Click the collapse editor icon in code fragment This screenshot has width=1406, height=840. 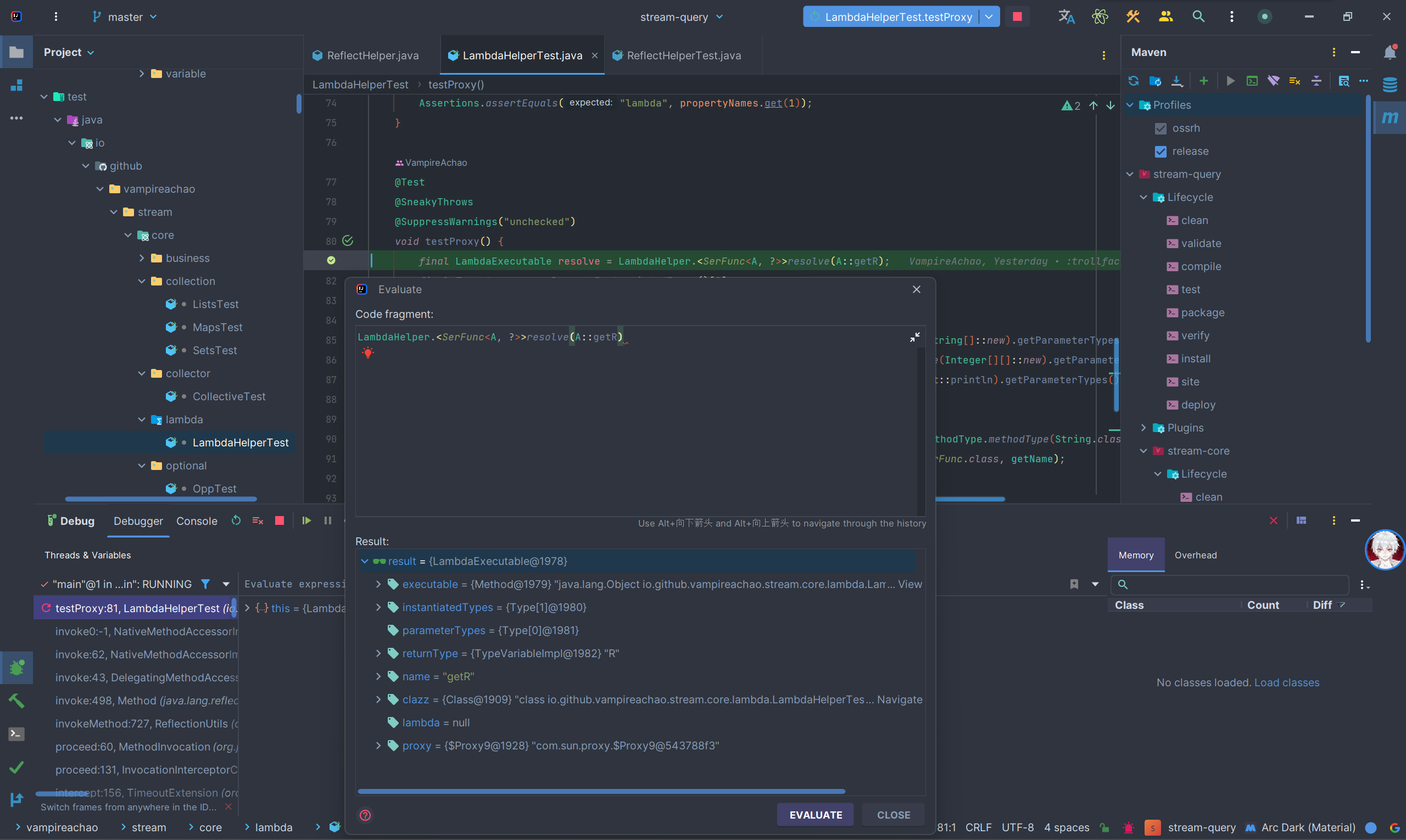(x=914, y=337)
